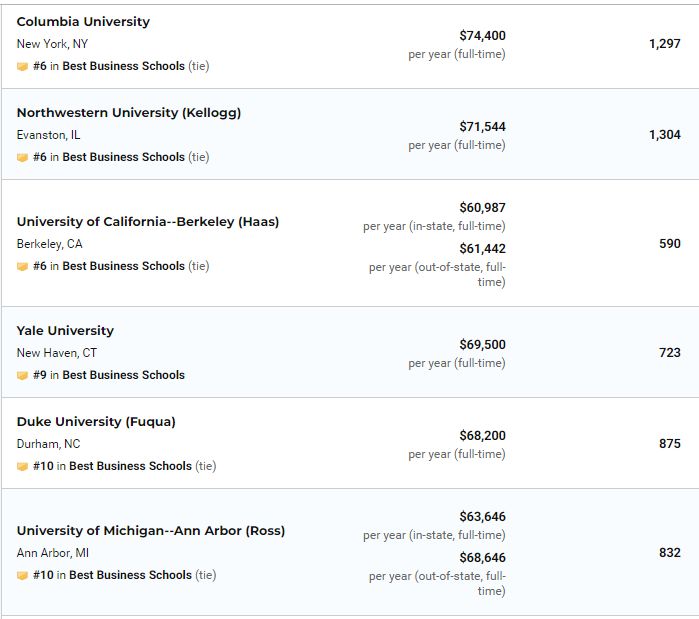Open the Yale University school link
The image size is (699, 619).
(x=65, y=331)
